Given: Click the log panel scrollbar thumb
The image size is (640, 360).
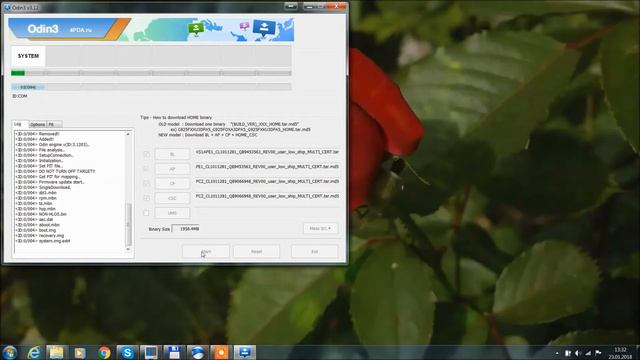Looking at the screenshot, I should point(128,224).
